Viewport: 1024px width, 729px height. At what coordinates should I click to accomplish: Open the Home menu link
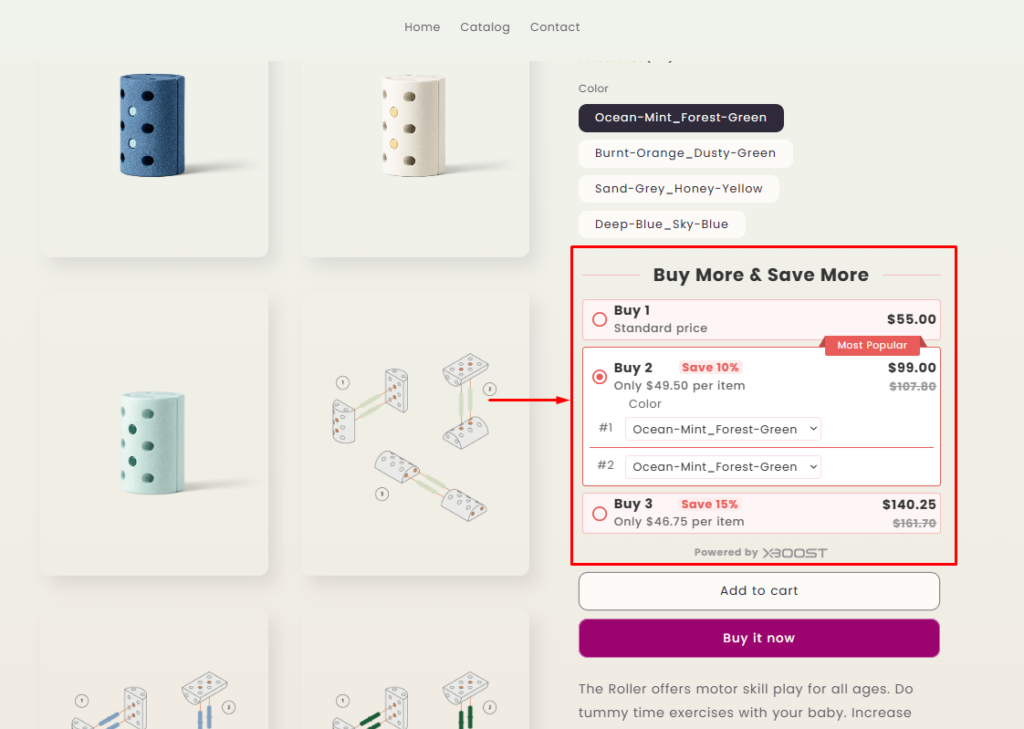(422, 27)
